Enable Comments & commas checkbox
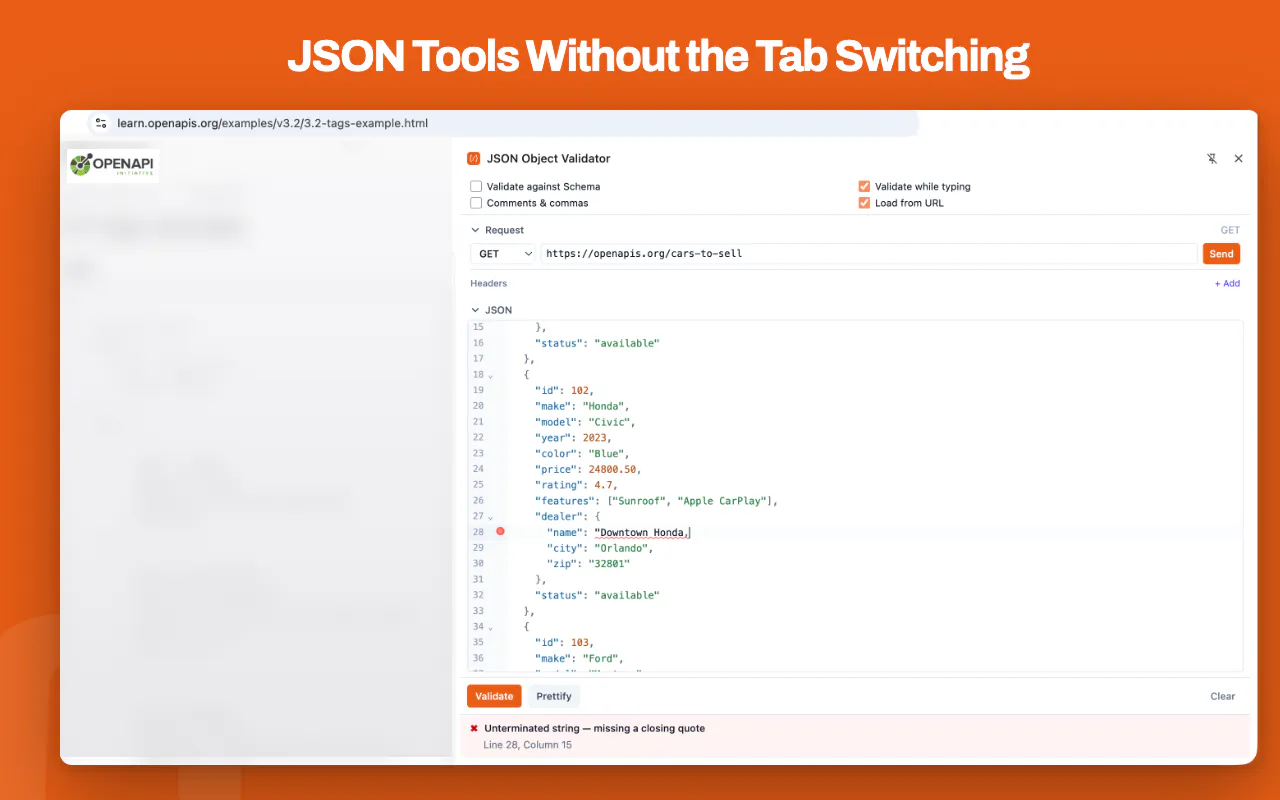The width and height of the screenshot is (1280, 800). [476, 202]
